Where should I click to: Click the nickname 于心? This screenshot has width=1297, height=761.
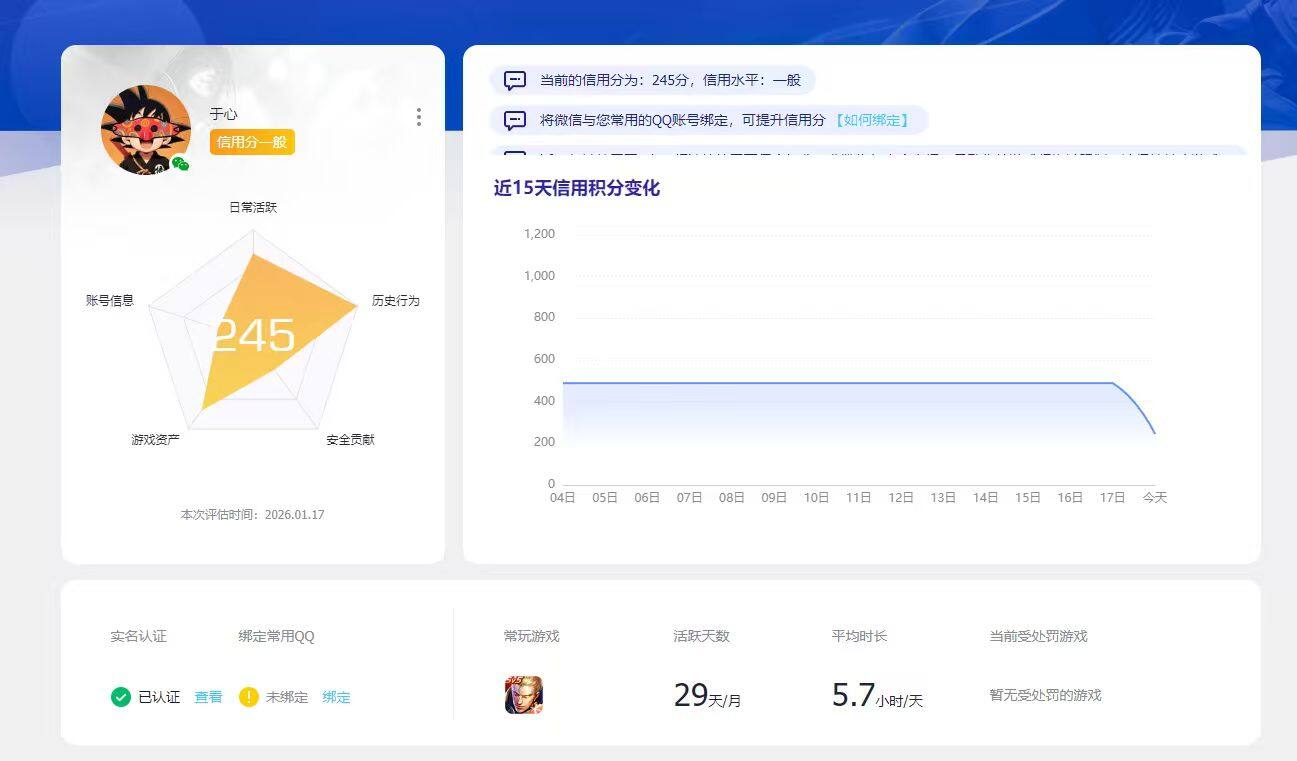pyautogui.click(x=224, y=114)
